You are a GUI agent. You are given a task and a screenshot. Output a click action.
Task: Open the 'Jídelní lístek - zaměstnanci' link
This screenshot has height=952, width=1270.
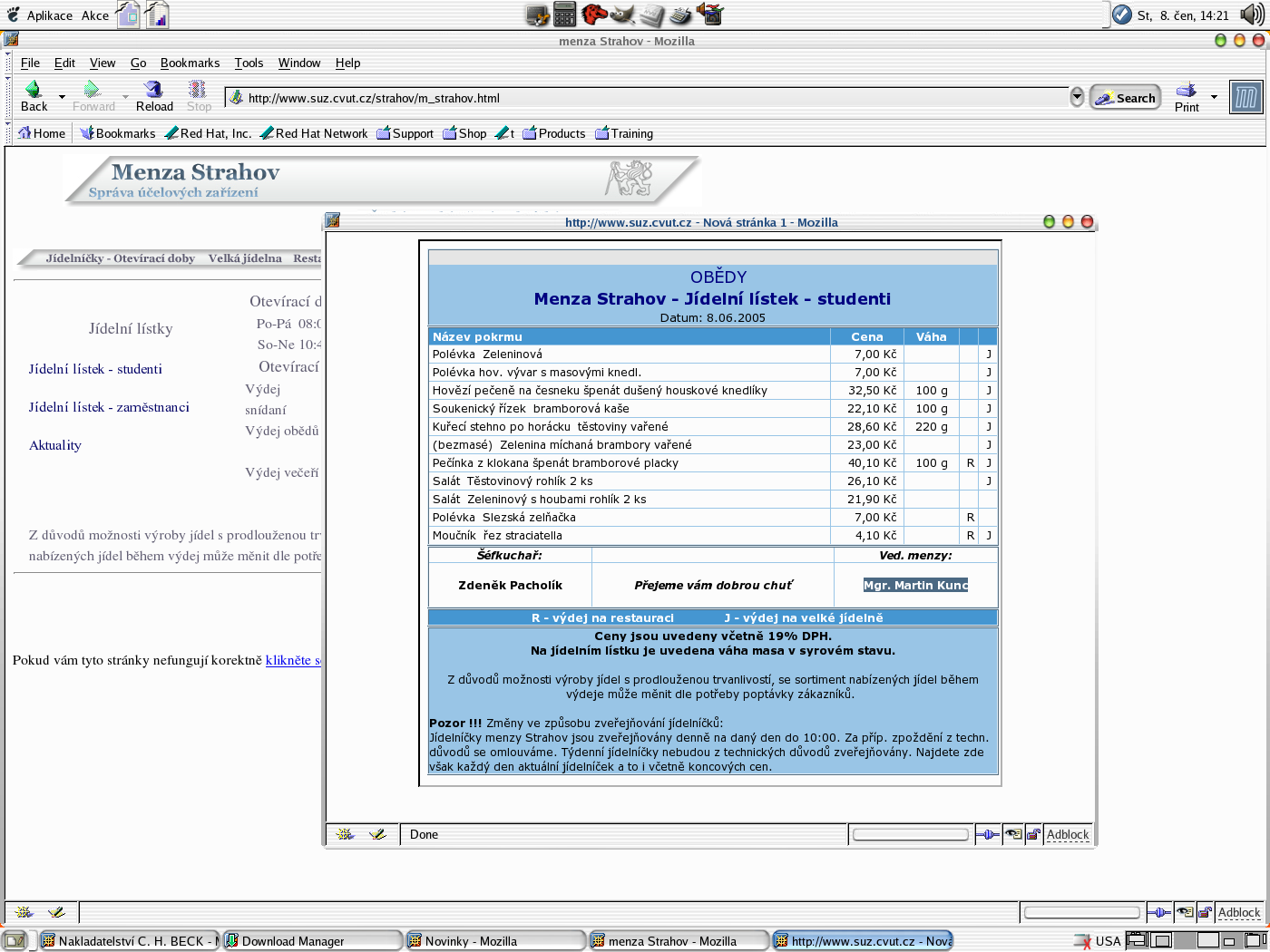tap(109, 407)
